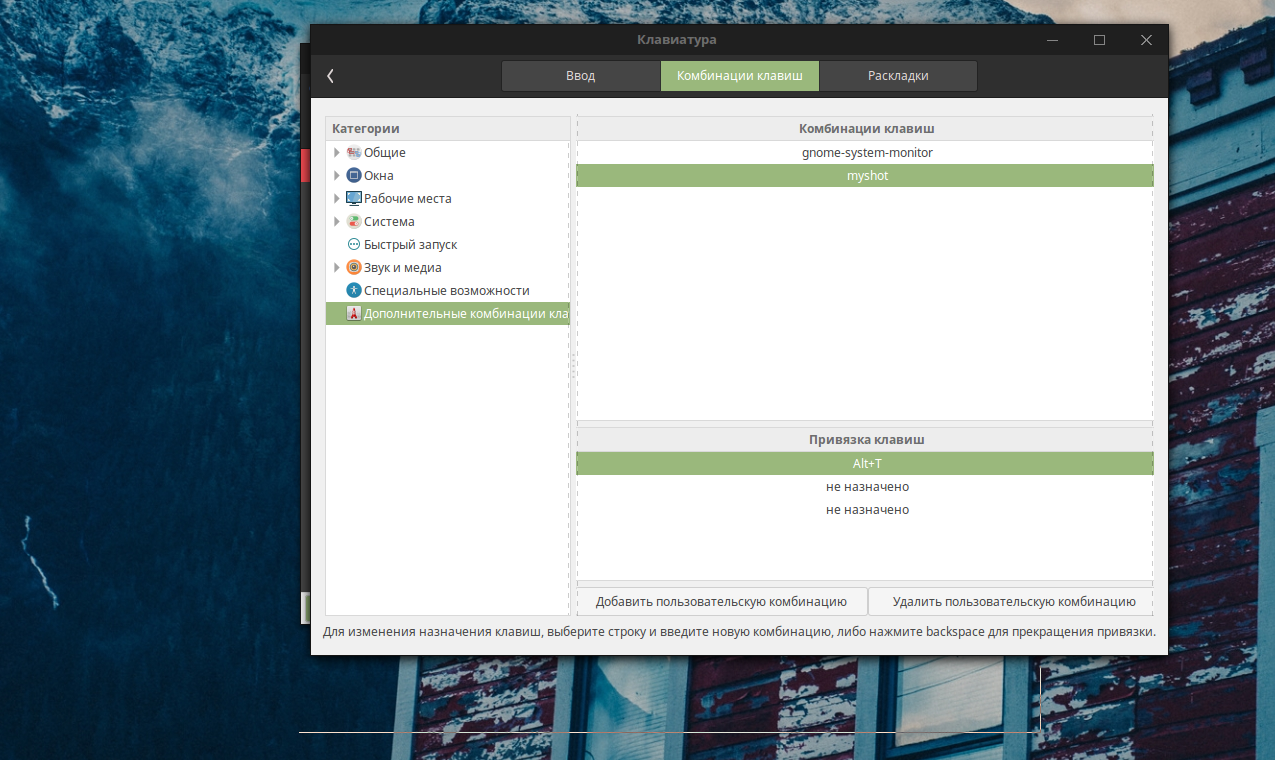
Task: Click the Категории column header
Action: [x=447, y=129]
